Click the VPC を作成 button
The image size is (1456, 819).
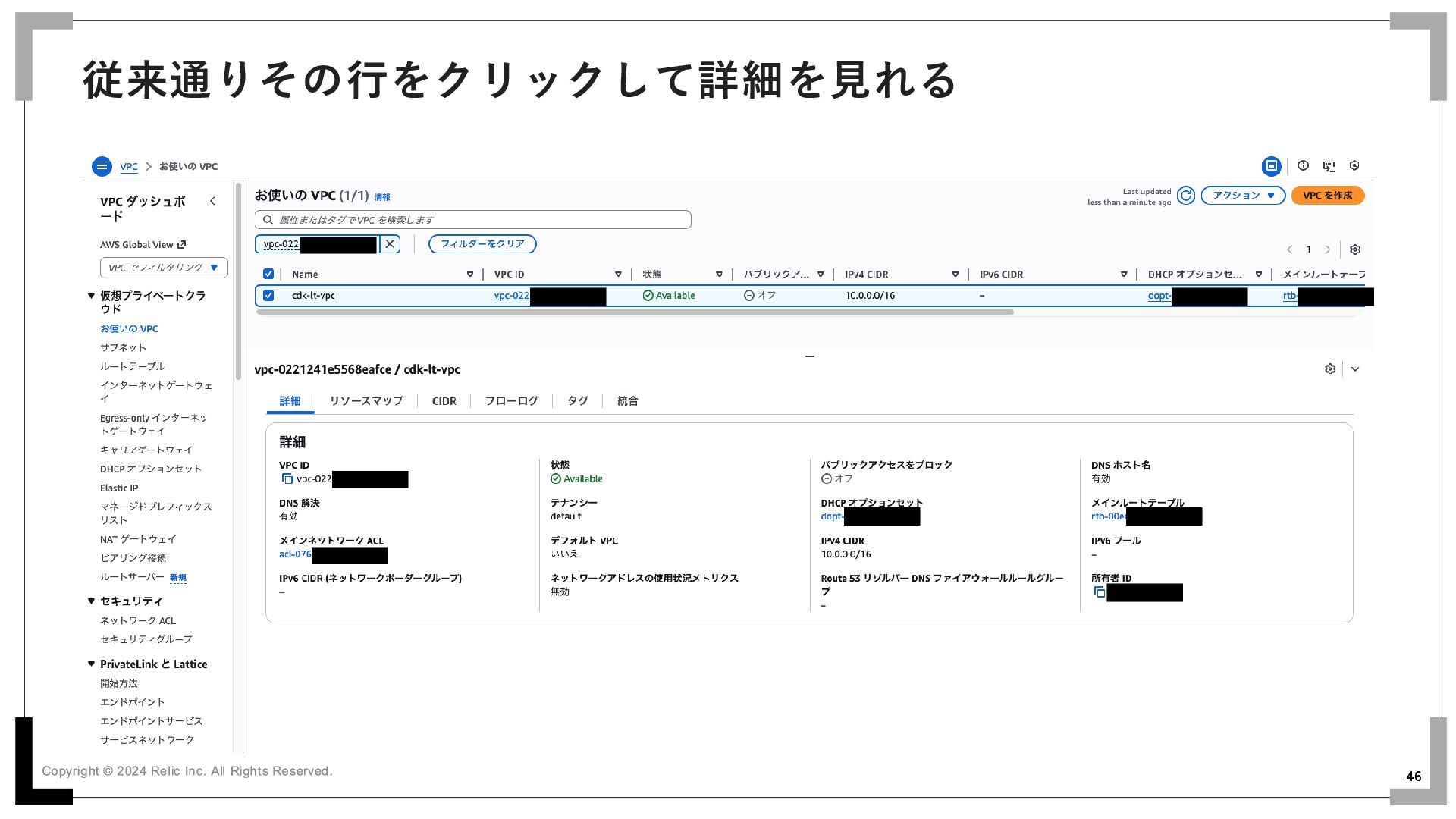coord(1327,196)
